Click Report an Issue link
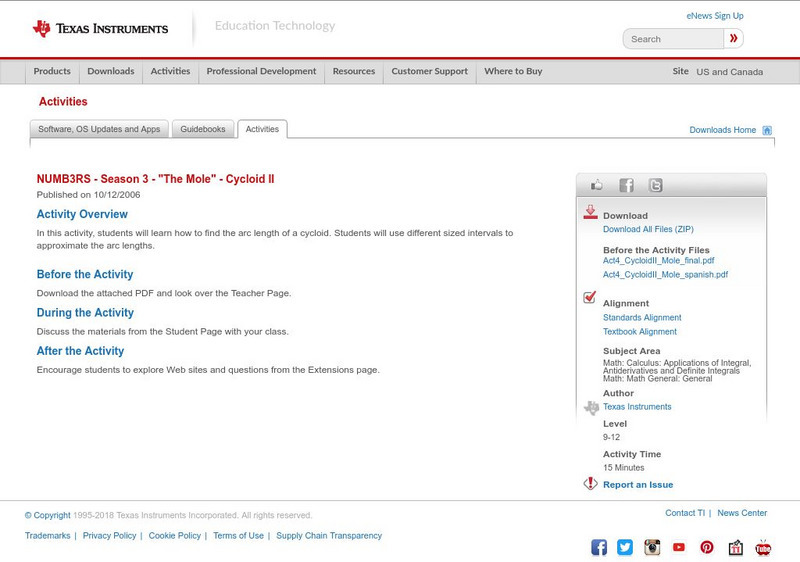Image resolution: width=800 pixels, height=562 pixels. (638, 484)
